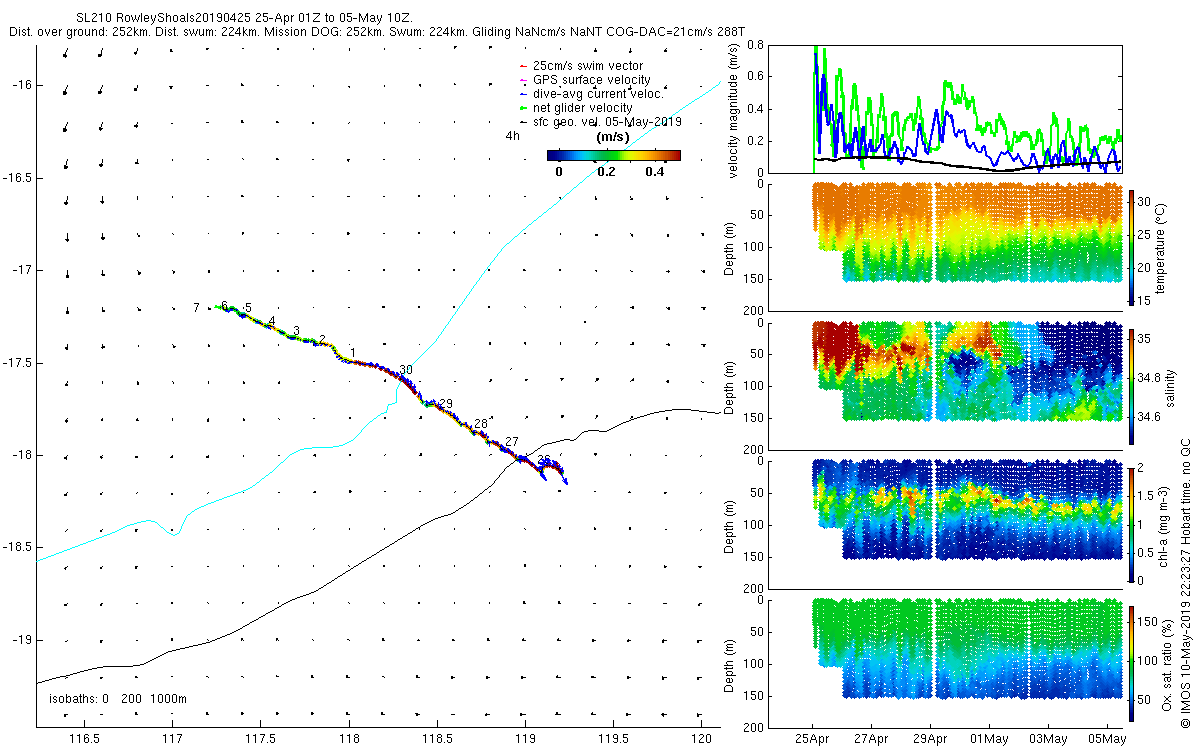1200x750 pixels.
Task: Click latitude tick '-19' on map axis
Action: tap(20, 640)
